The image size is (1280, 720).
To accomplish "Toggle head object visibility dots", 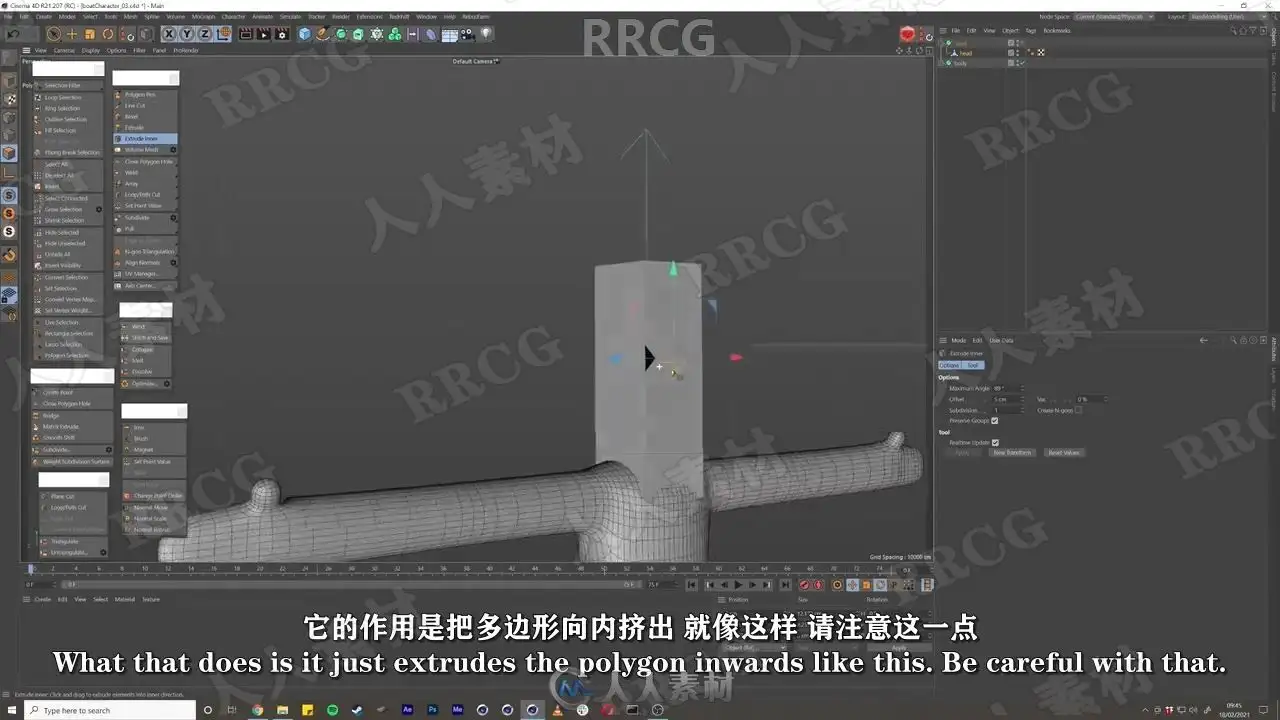I will [1019, 53].
